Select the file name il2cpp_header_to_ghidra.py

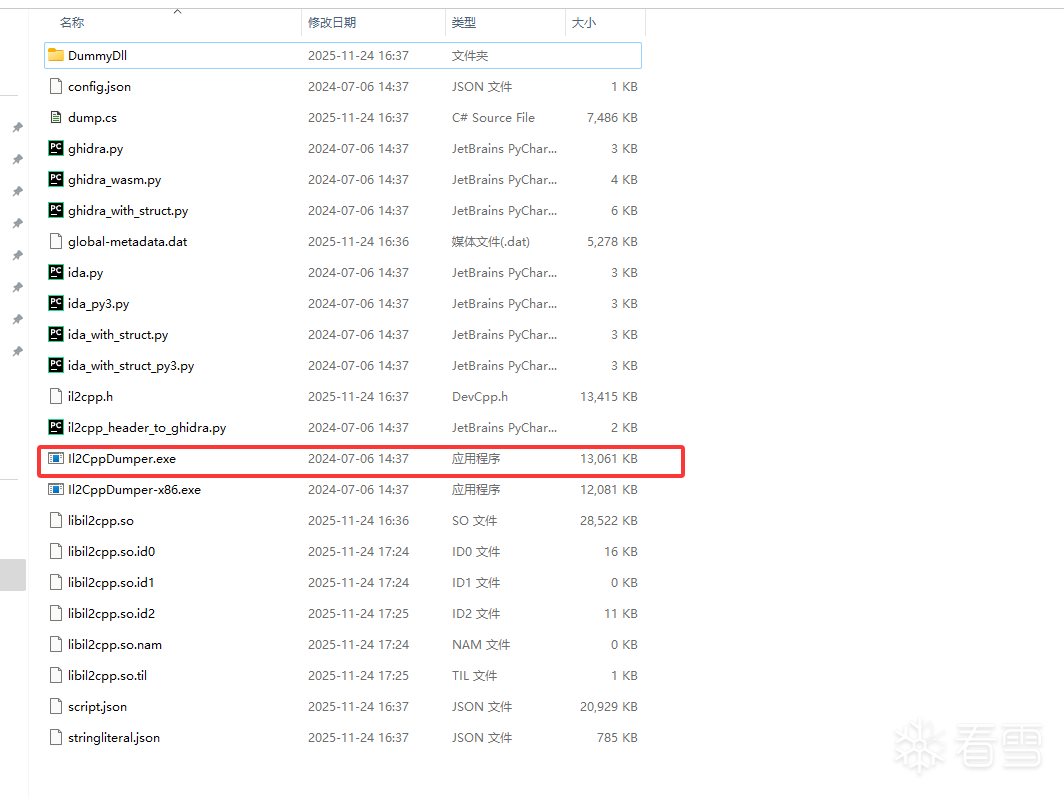pyautogui.click(x=147, y=428)
